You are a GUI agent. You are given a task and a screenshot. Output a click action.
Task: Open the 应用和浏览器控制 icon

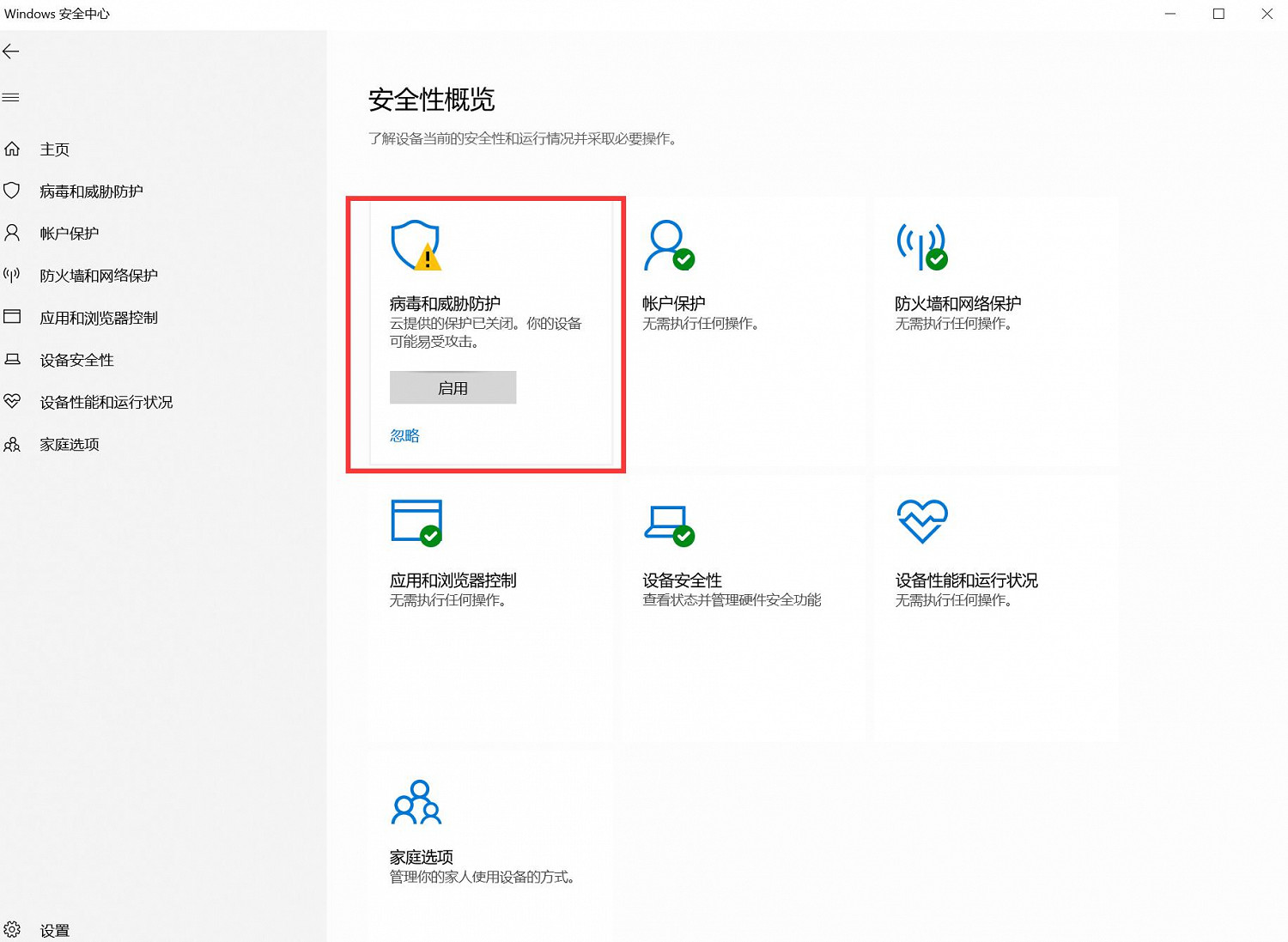416,522
